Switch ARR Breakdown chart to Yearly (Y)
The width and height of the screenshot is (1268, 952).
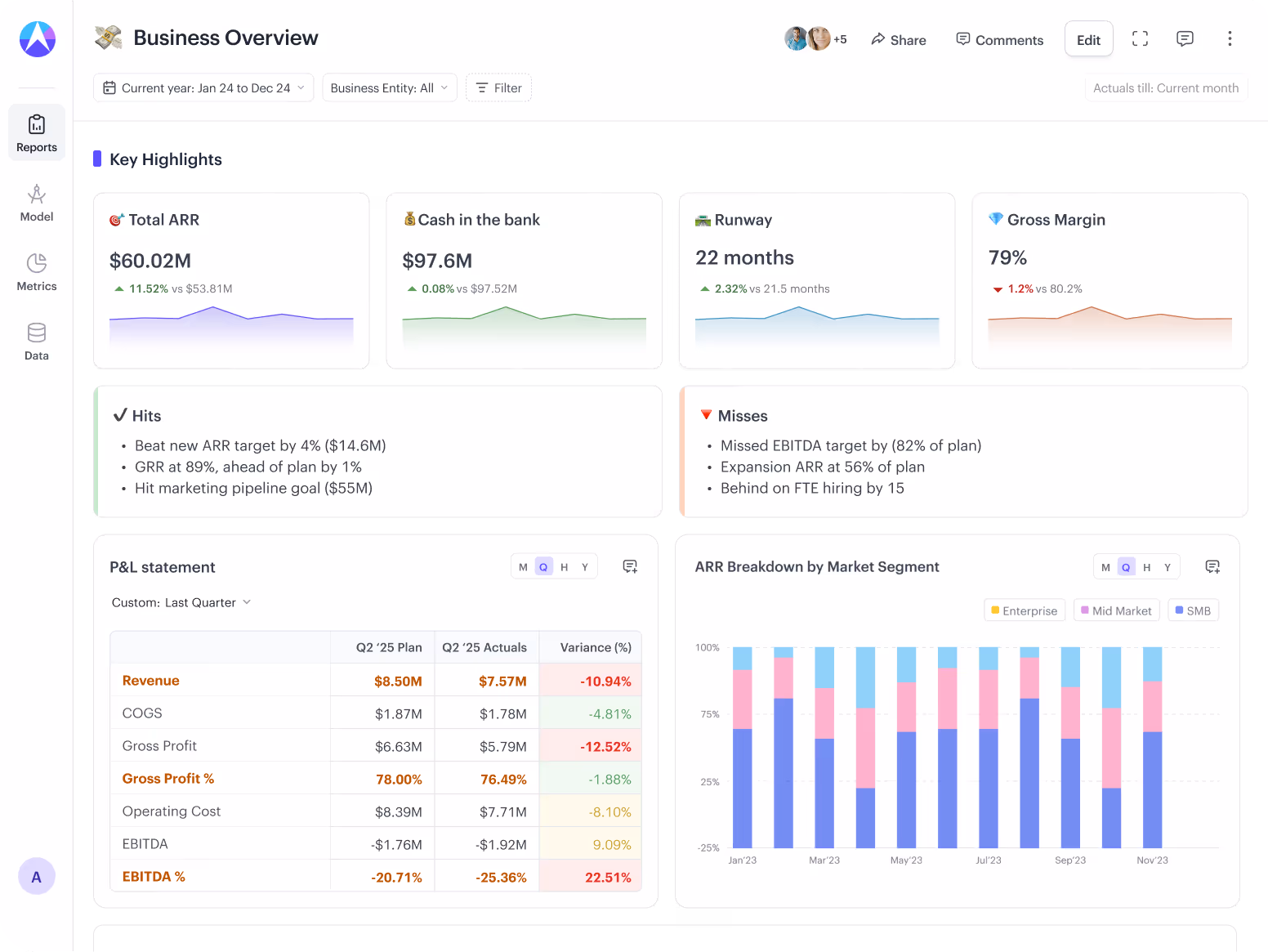coord(1168,567)
